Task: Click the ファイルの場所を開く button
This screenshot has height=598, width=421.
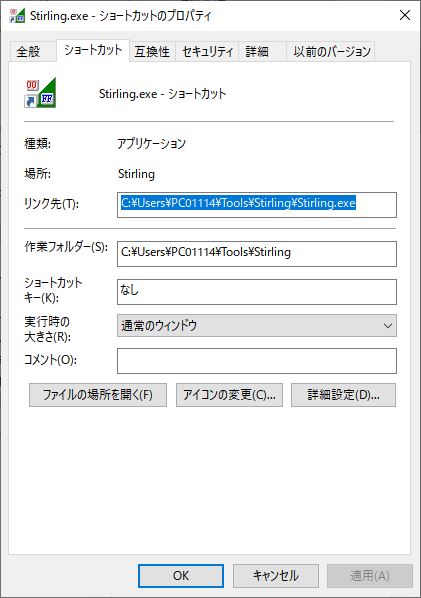Action: point(98,395)
